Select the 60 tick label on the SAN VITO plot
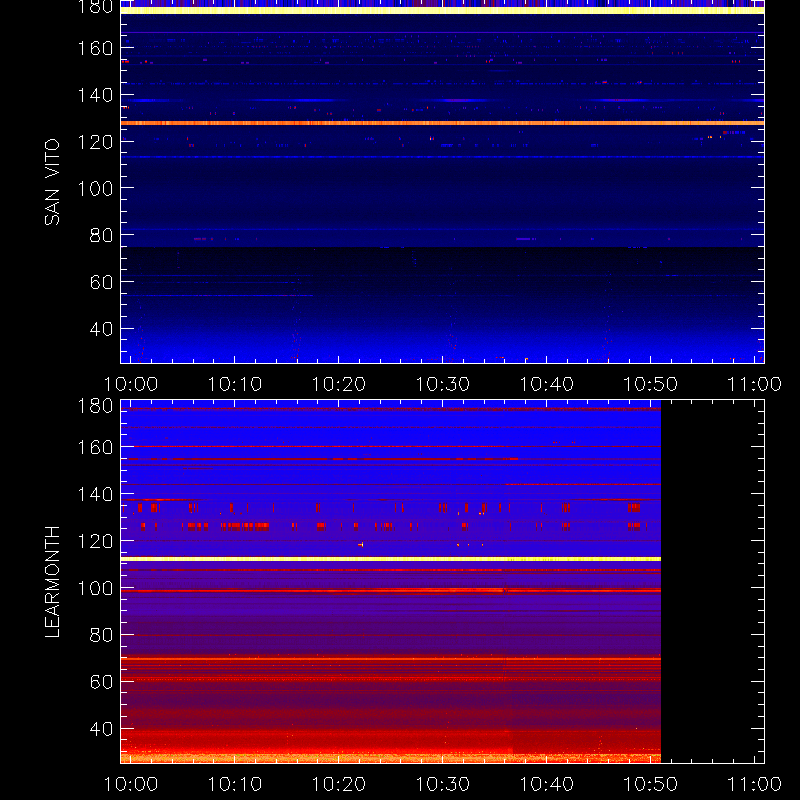Screen dimensions: 800x800 click(101, 282)
